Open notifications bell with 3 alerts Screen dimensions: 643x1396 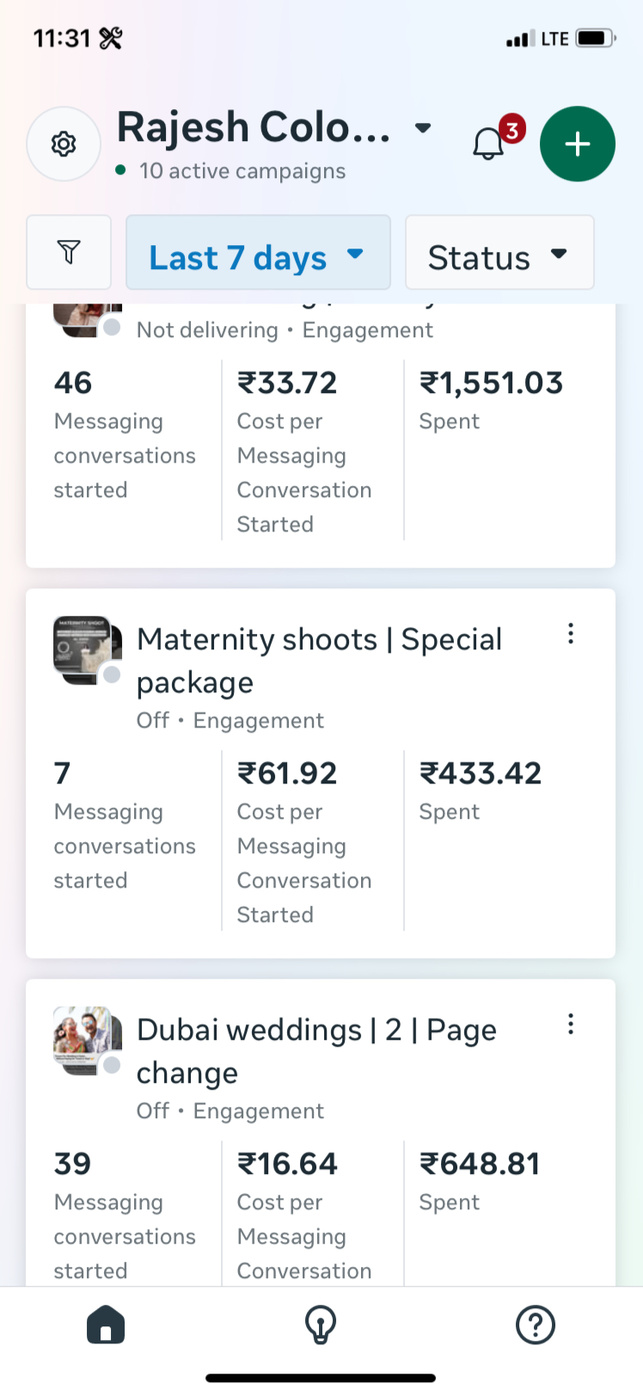click(x=489, y=144)
